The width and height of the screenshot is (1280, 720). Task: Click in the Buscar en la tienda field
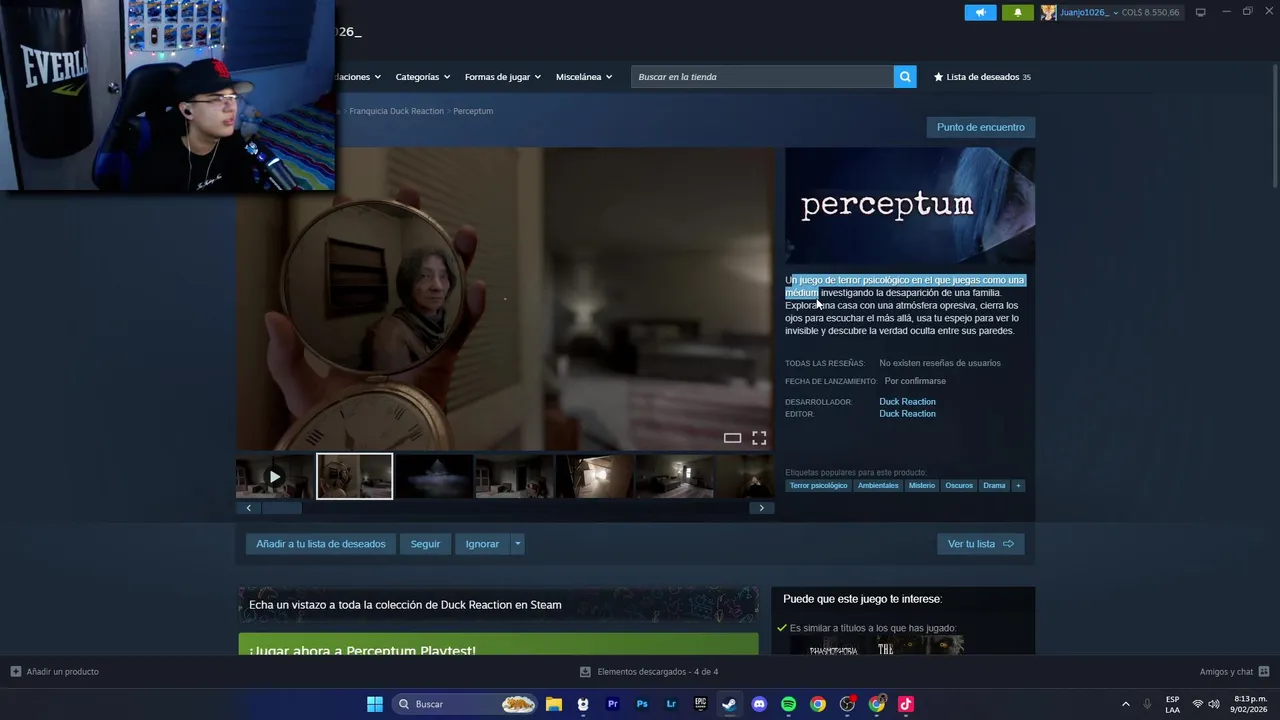pyautogui.click(x=762, y=77)
